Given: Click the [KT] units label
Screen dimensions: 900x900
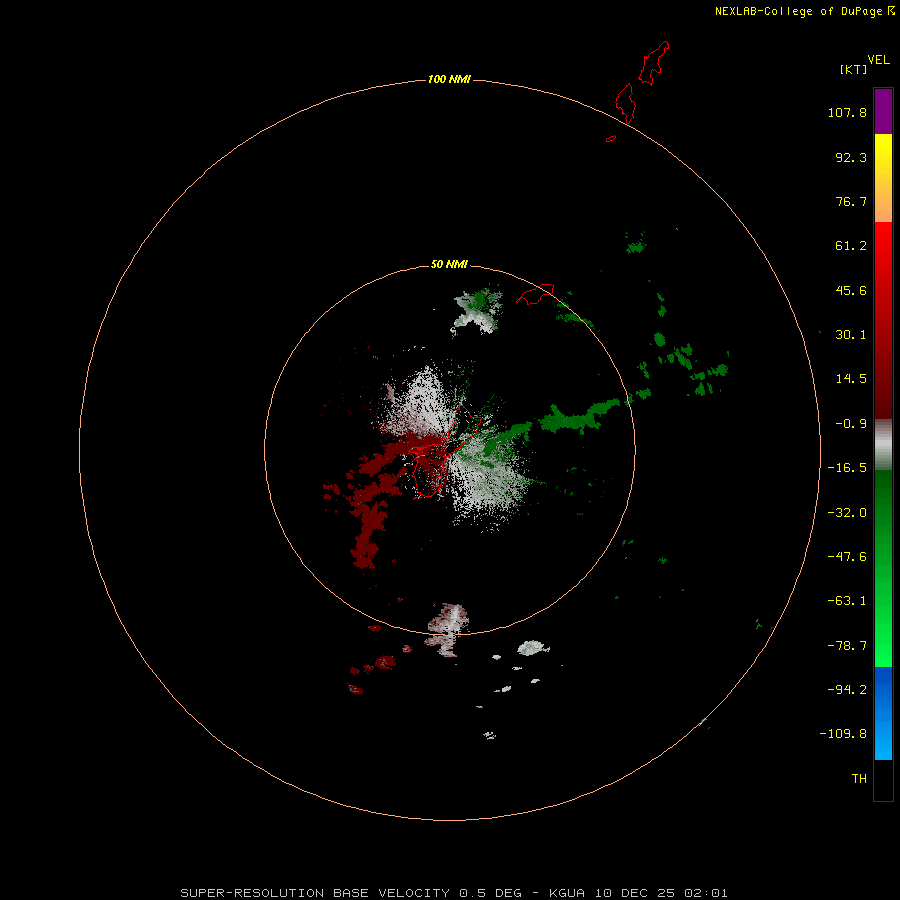Looking at the screenshot, I should 853,69.
